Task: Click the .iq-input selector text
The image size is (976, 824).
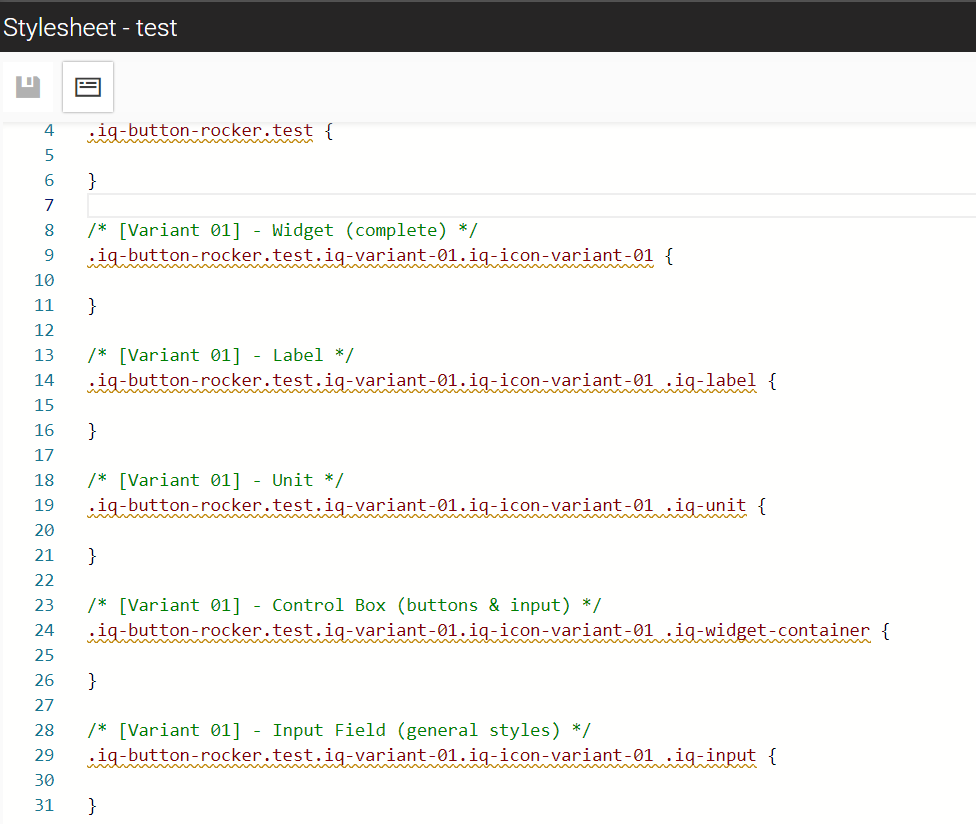Action: click(710, 756)
